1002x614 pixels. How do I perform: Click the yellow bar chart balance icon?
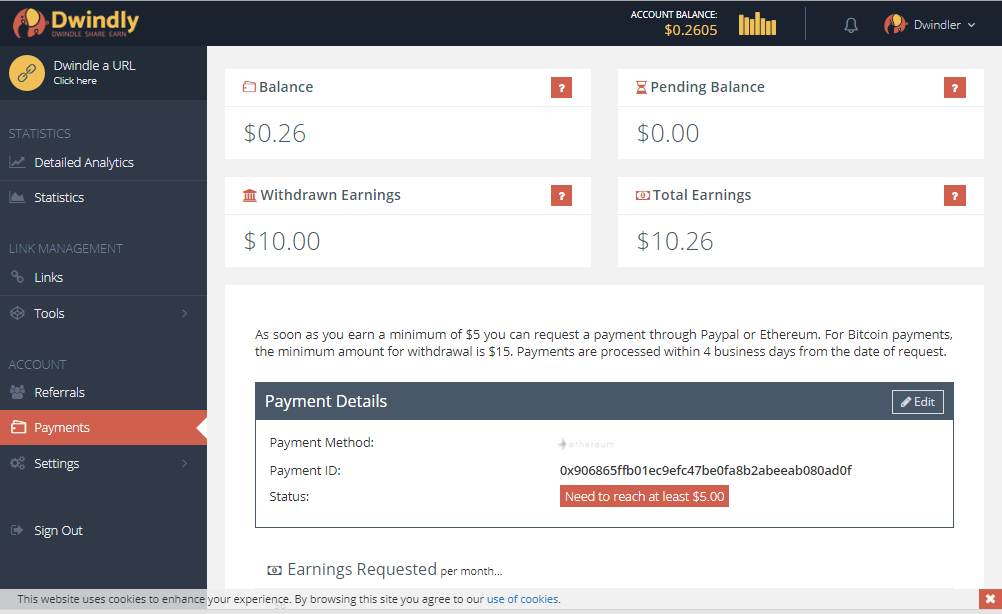coord(757,24)
